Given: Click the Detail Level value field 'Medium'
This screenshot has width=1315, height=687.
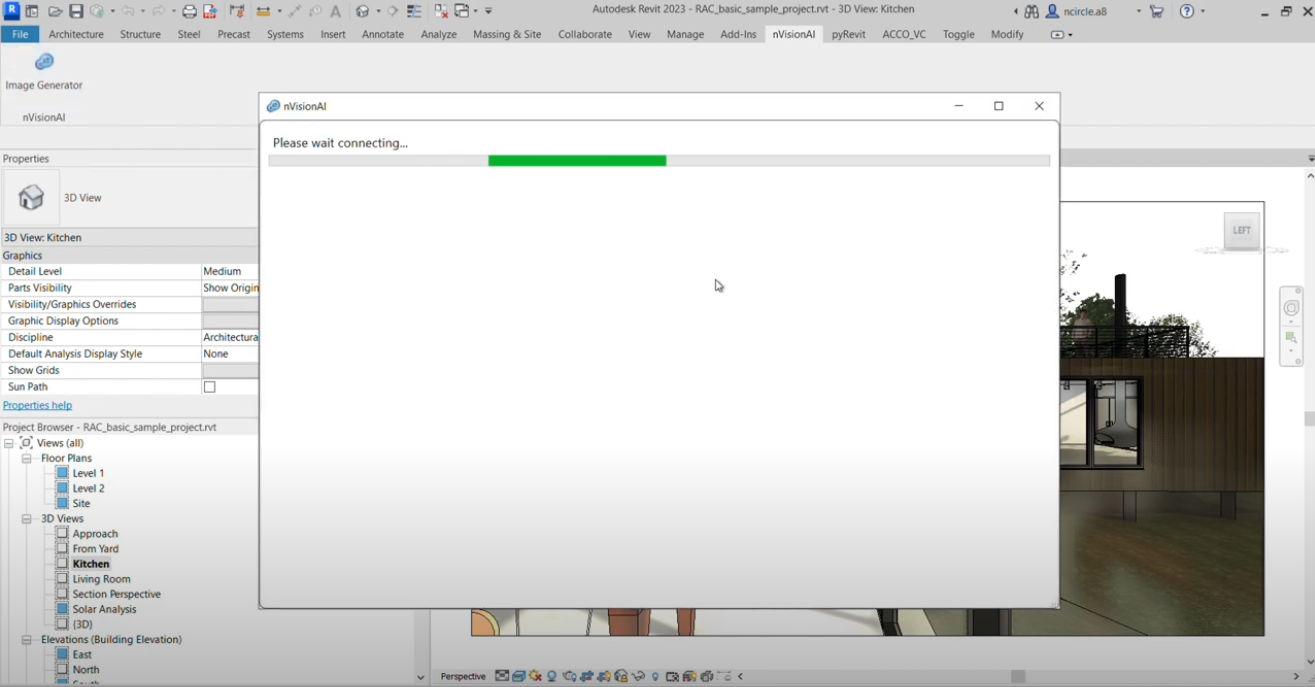Looking at the screenshot, I should tap(230, 271).
